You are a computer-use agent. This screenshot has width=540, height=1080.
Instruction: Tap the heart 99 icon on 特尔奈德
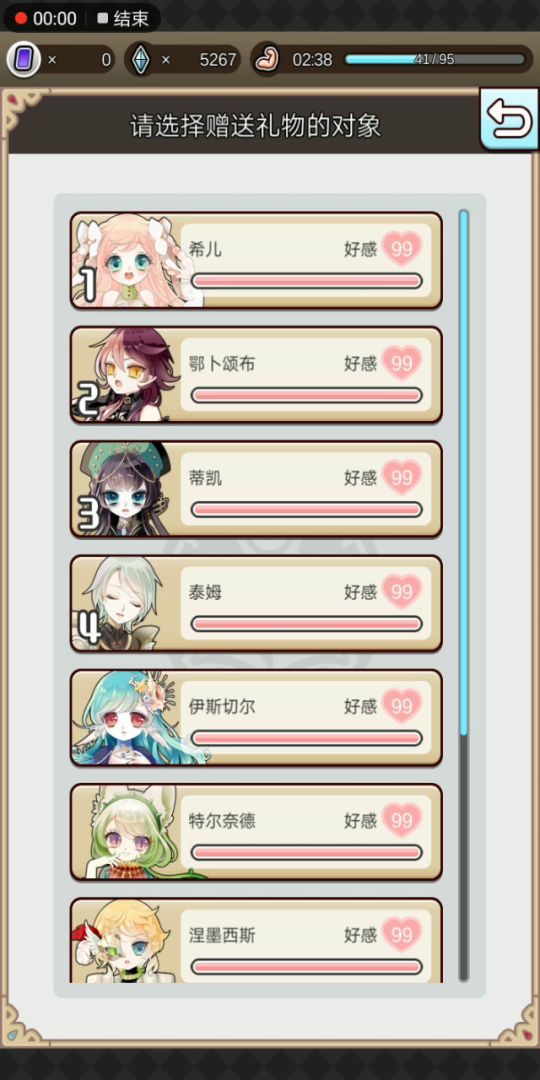point(402,820)
